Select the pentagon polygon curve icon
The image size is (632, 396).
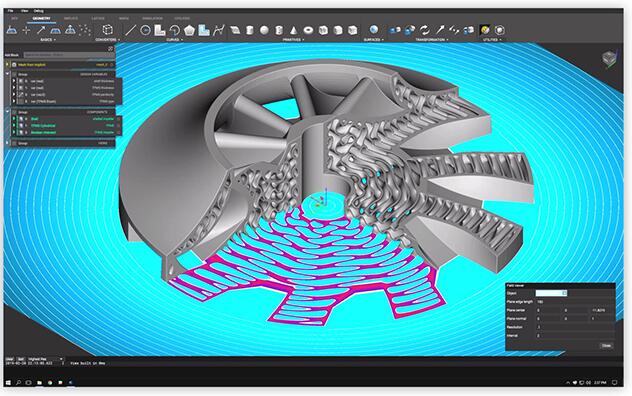(x=189, y=30)
